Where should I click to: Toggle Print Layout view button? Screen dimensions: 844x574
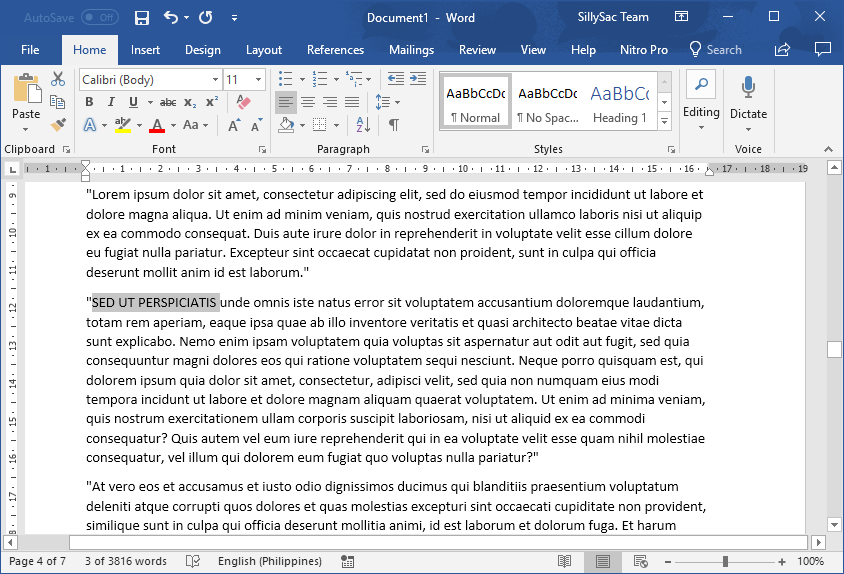(602, 562)
